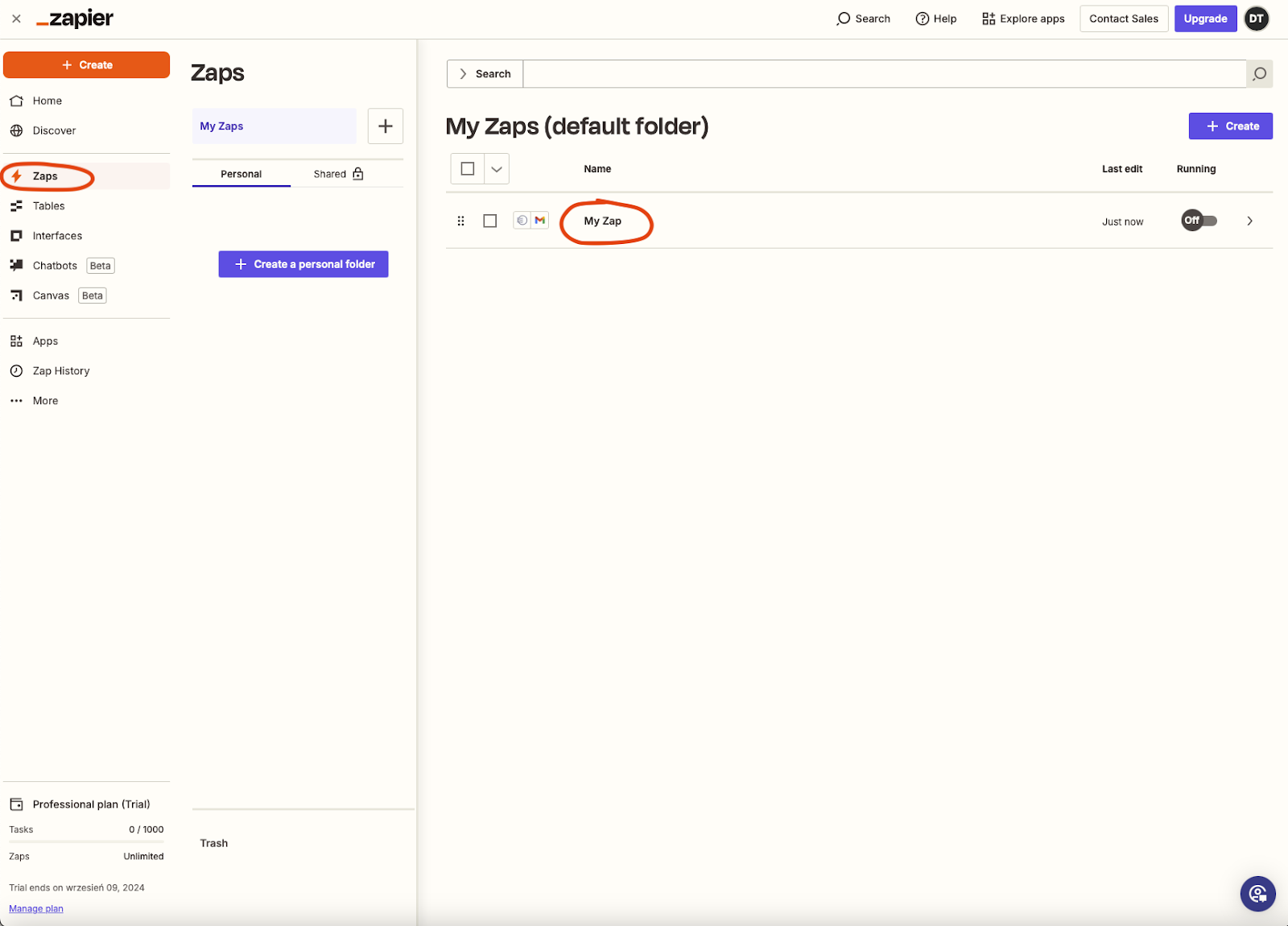The image size is (1288, 926).
Task: Click the Chatbots Beta badge
Action: pyautogui.click(x=101, y=266)
